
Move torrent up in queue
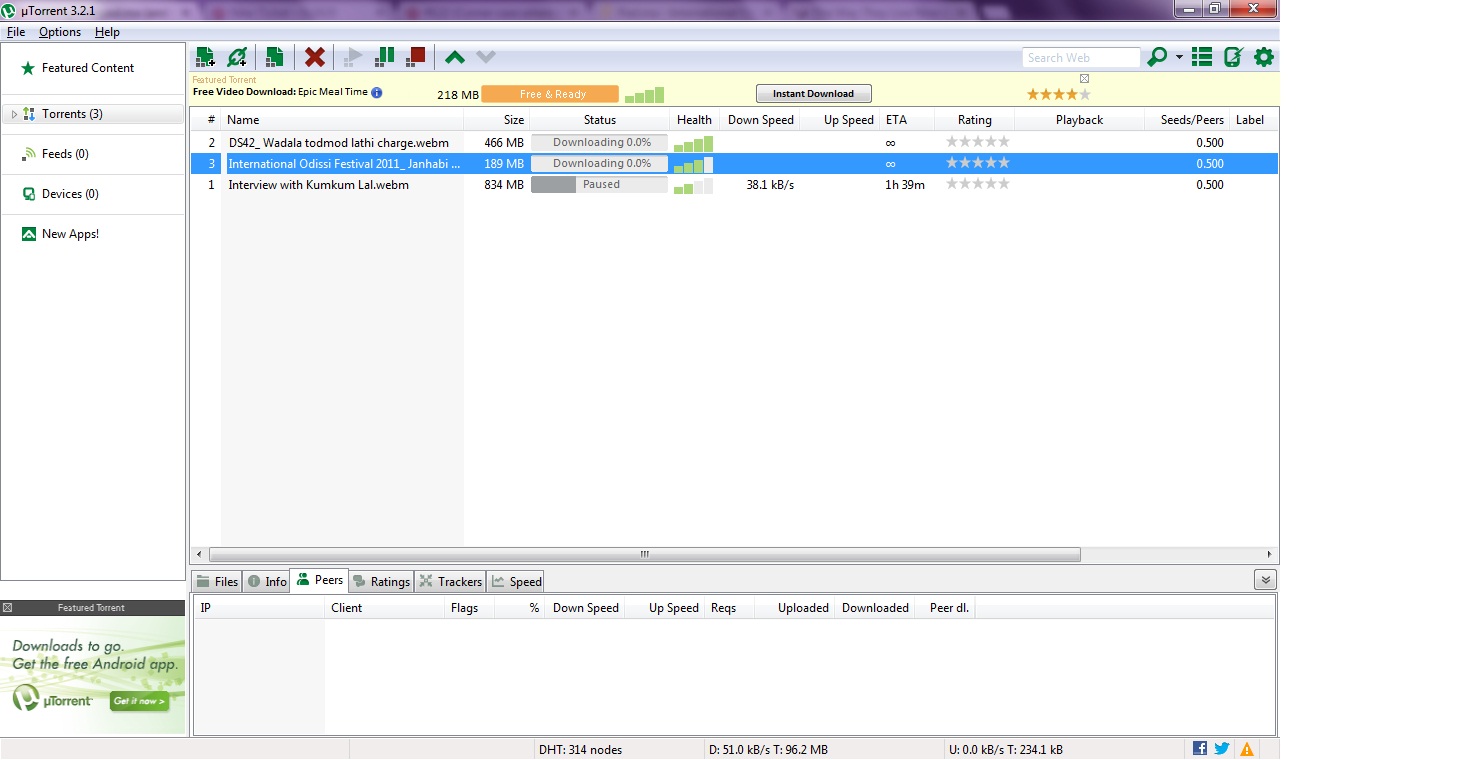pos(455,57)
